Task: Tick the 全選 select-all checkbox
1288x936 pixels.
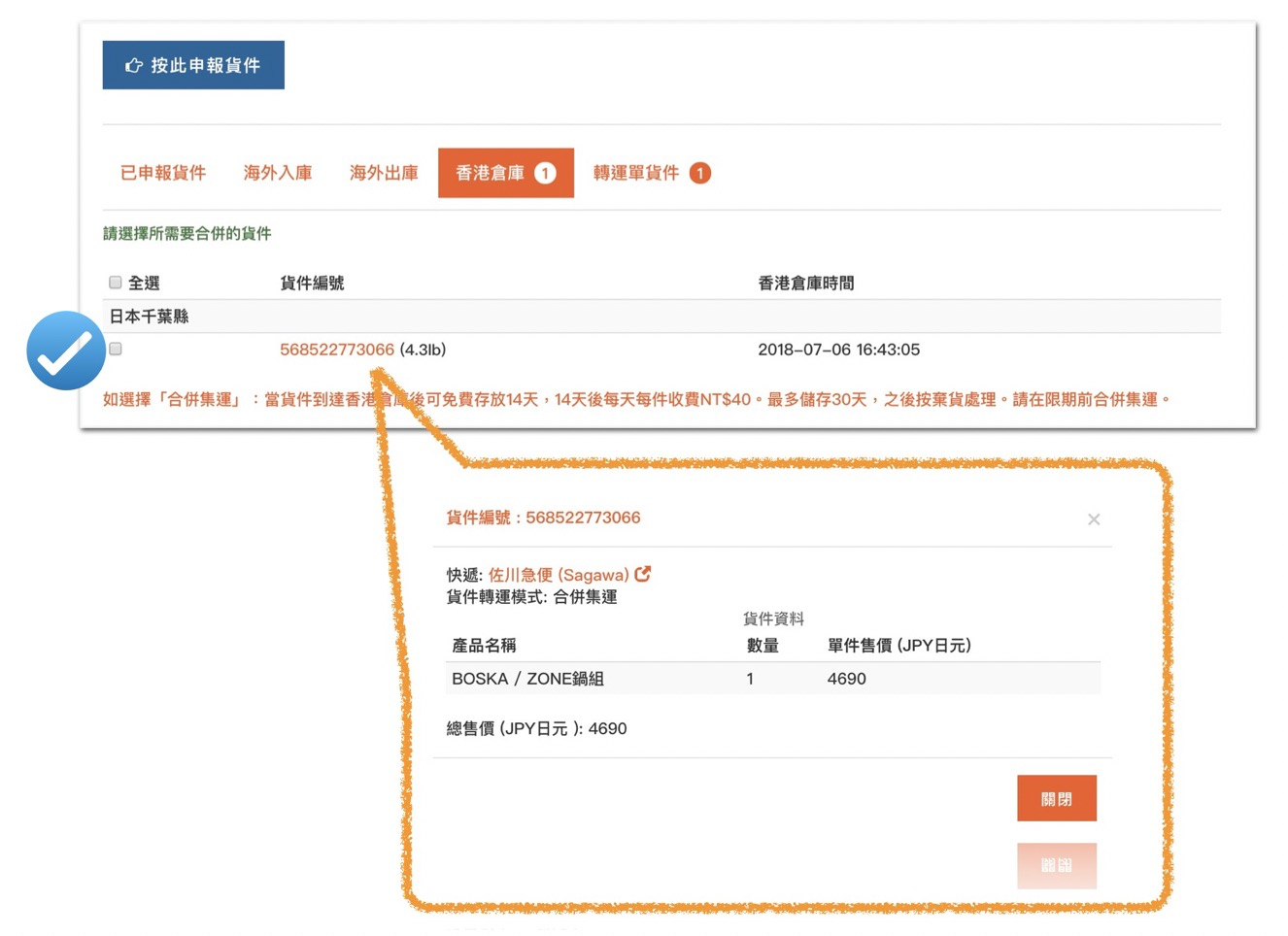Action: pyautogui.click(x=116, y=283)
